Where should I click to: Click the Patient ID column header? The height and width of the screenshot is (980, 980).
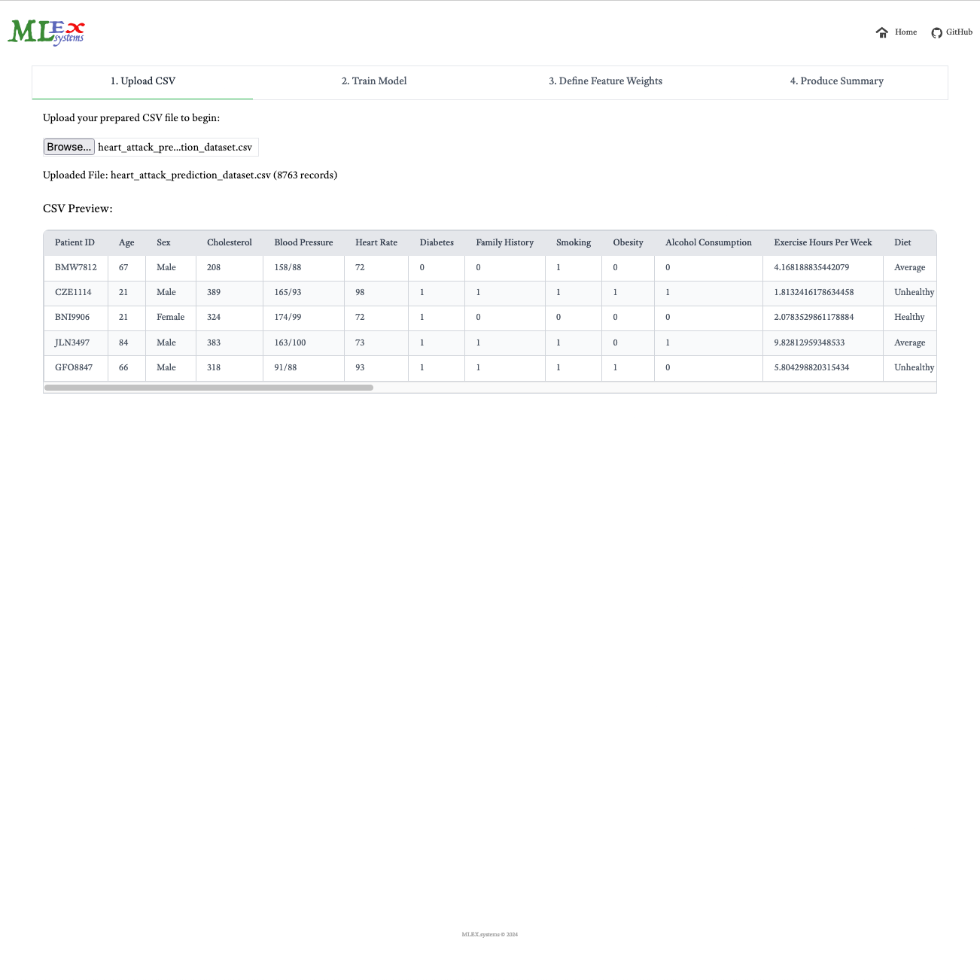[x=75, y=243]
